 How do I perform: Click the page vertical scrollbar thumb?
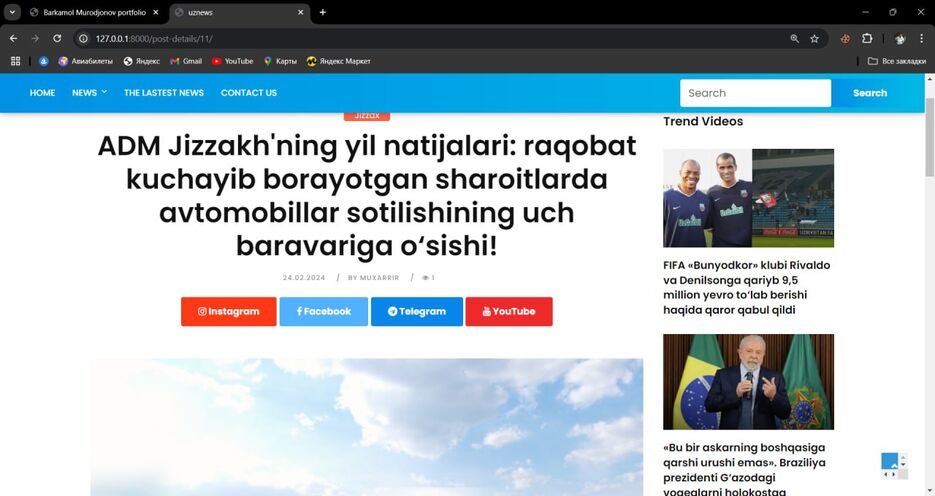[930, 137]
